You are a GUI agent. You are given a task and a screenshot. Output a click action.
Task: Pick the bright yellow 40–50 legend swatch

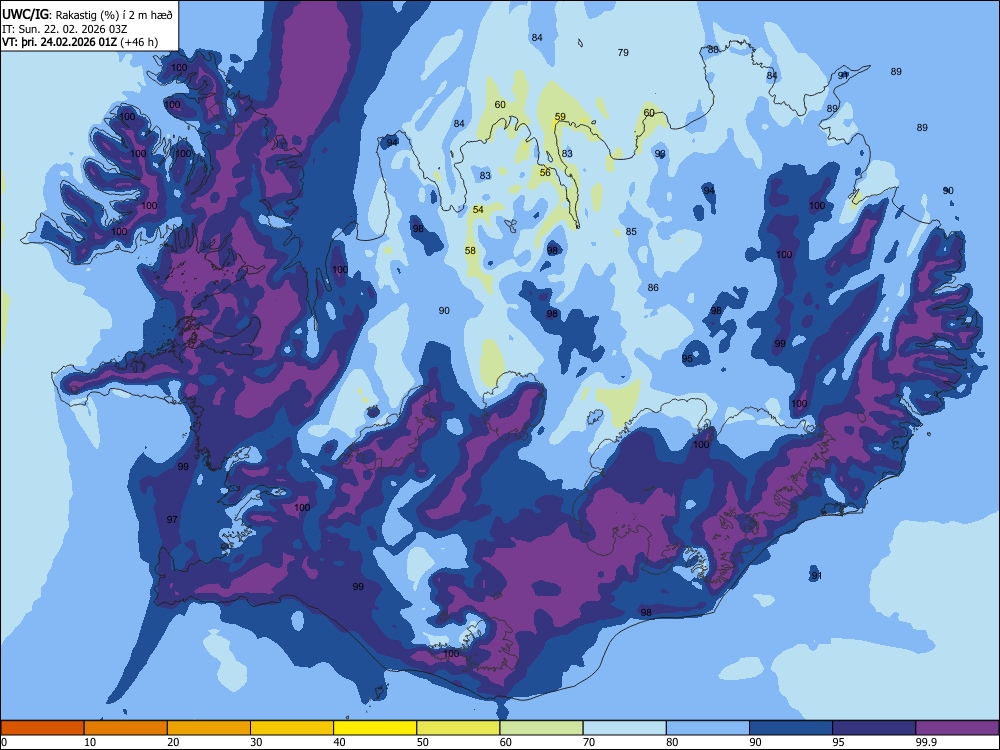coord(375,728)
